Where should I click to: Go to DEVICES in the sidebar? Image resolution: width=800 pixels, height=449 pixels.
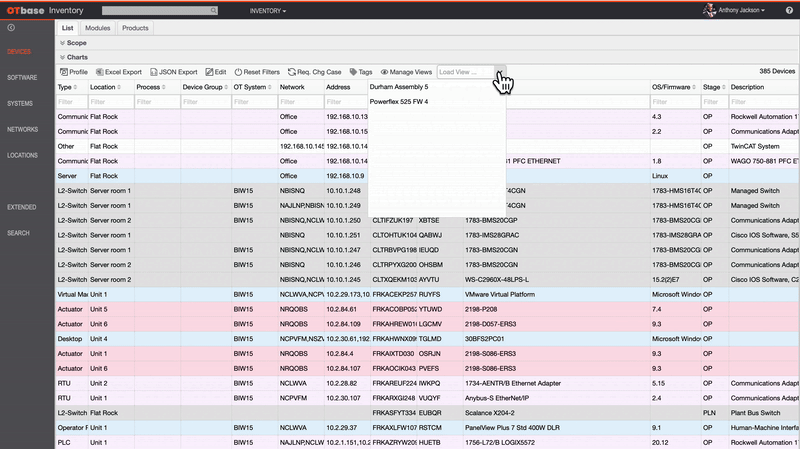click(19, 52)
